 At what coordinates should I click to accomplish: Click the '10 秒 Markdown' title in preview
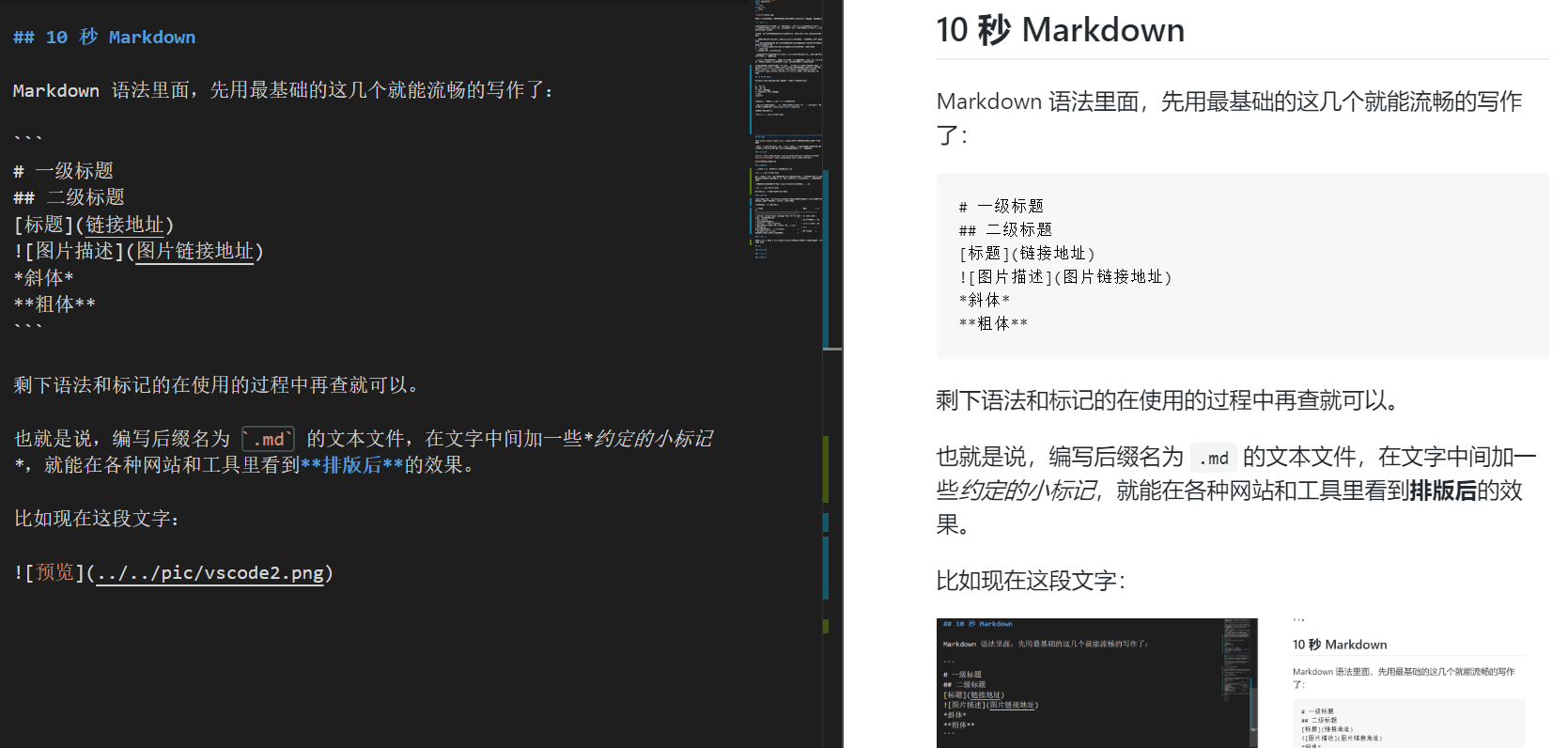1060,30
